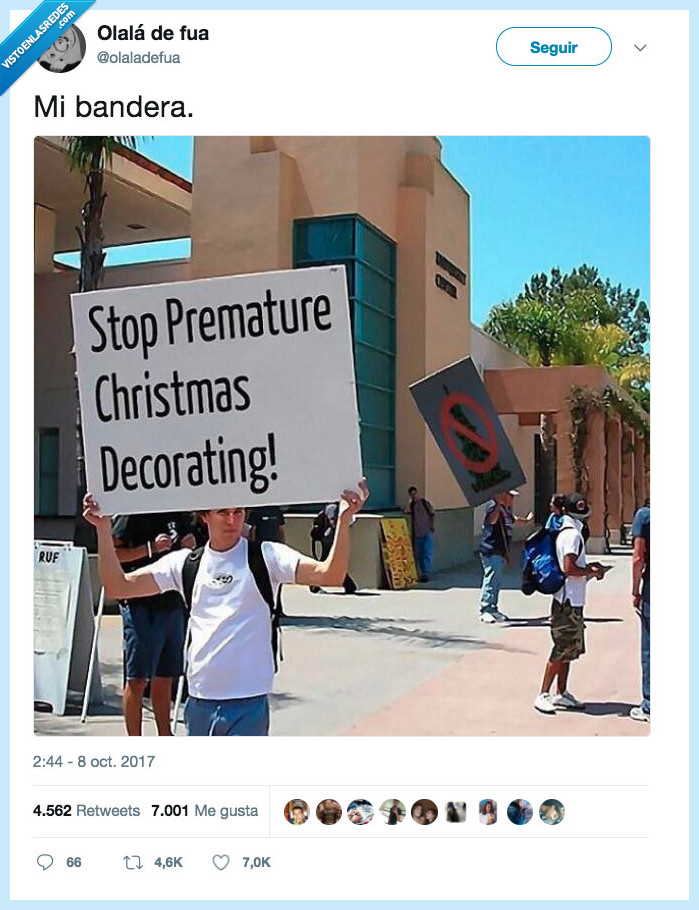The image size is (699, 910).
Task: Click the second liker avatar
Action: pos(329,811)
